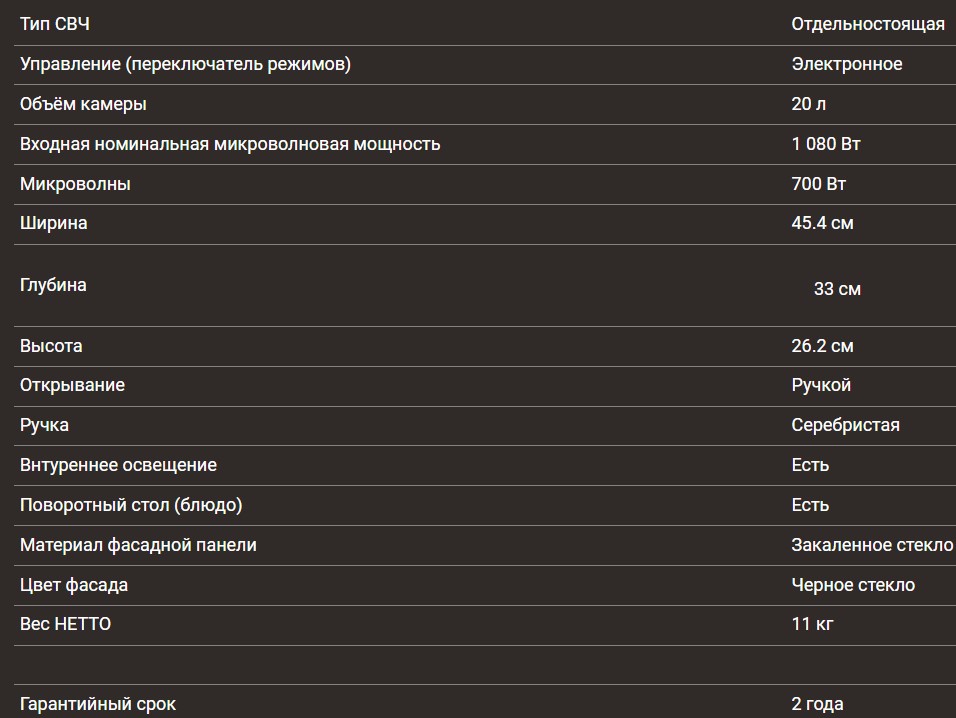Viewport: 956px width, 718px height.
Task: Click 'Управление (переключатель режимов)' label
Action: pos(185,64)
